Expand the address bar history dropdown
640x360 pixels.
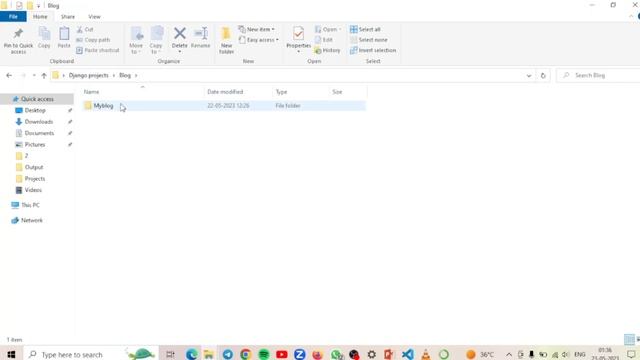click(x=529, y=76)
